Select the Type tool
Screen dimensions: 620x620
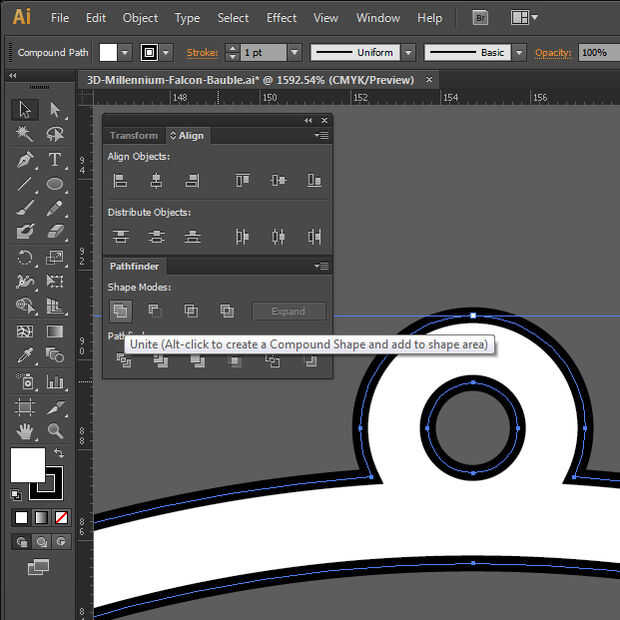(55, 160)
